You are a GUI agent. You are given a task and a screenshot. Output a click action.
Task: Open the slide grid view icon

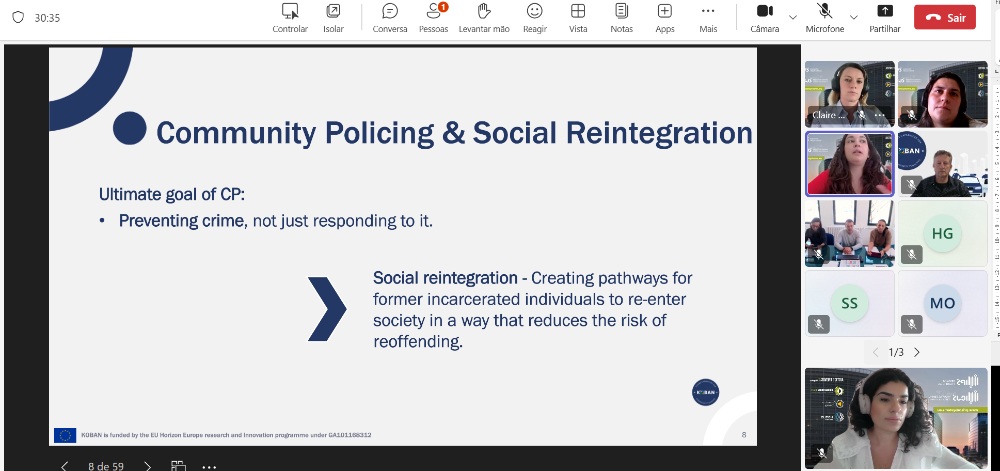pos(179,466)
